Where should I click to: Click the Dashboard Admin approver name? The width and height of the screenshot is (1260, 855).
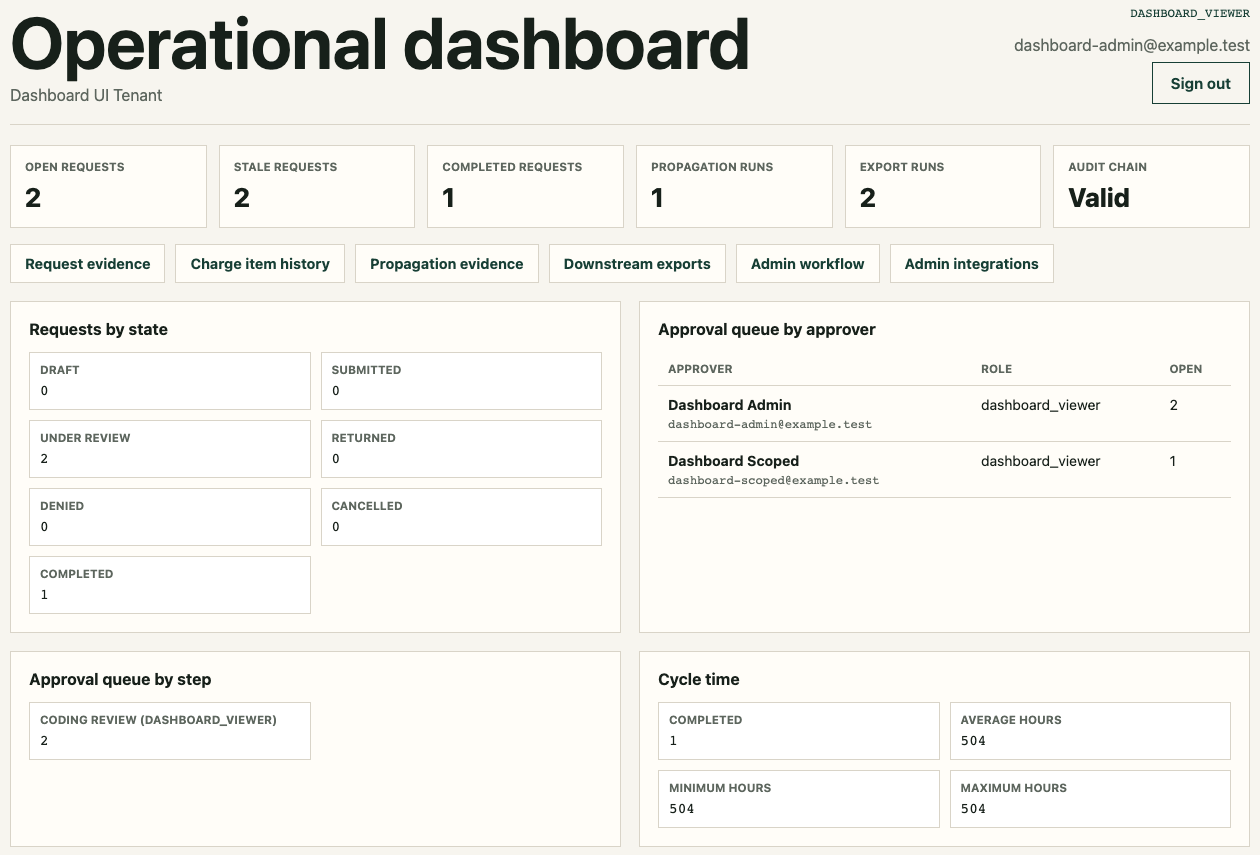tap(729, 405)
